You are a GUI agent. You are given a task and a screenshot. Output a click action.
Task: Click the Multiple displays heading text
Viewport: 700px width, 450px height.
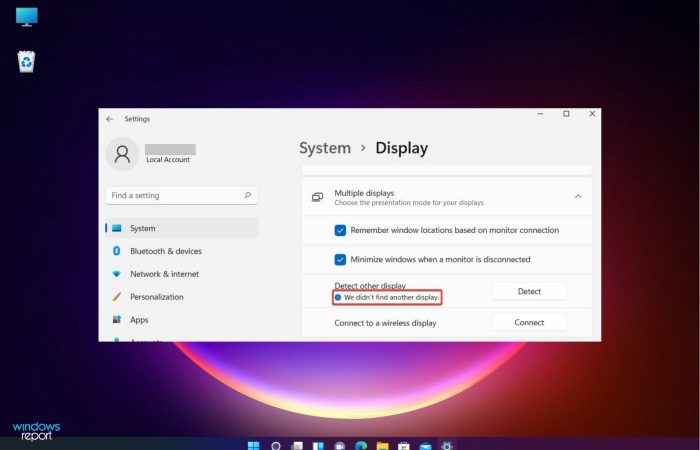pos(364,193)
